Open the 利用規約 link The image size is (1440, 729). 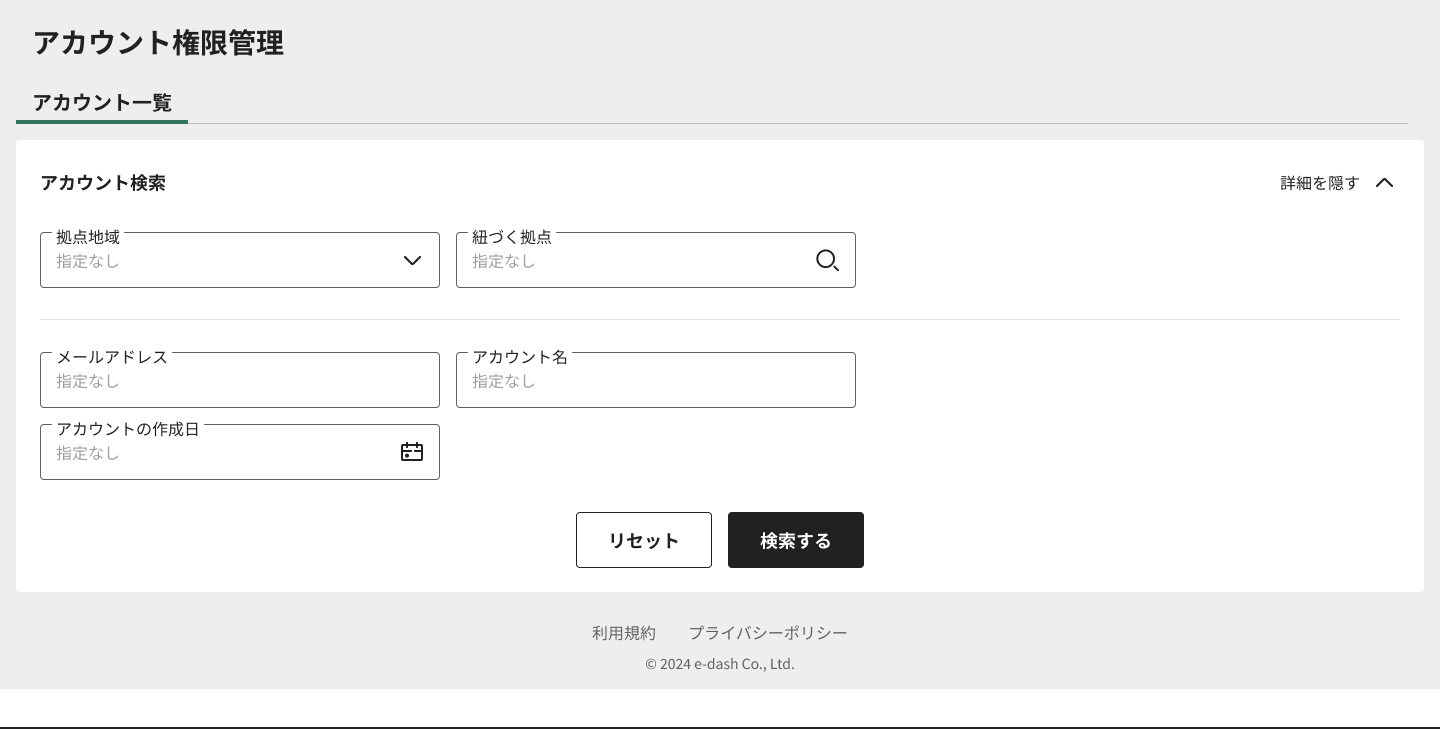point(624,632)
